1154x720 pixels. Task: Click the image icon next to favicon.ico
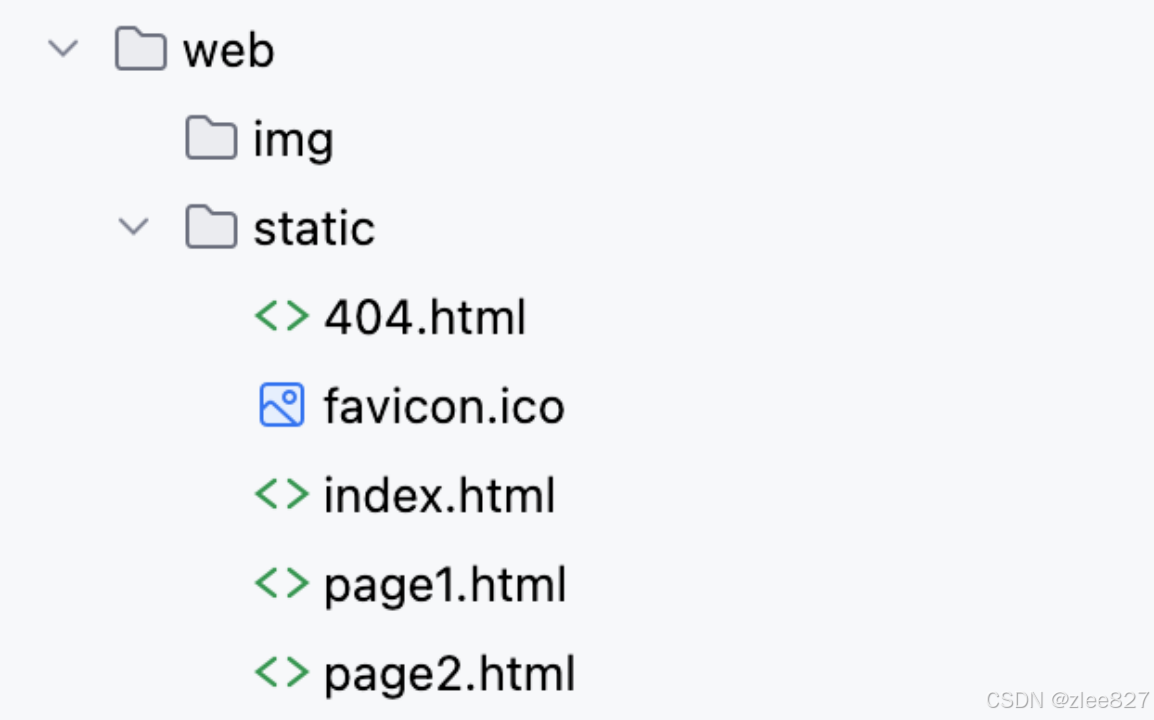281,405
